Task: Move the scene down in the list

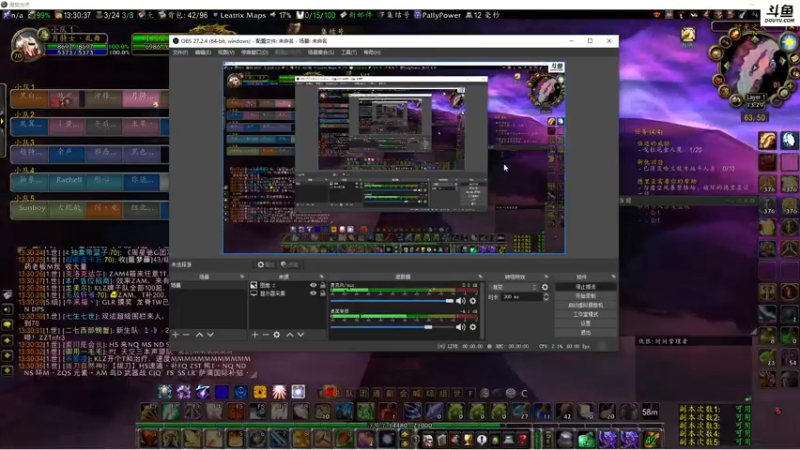Action: [x=210, y=335]
